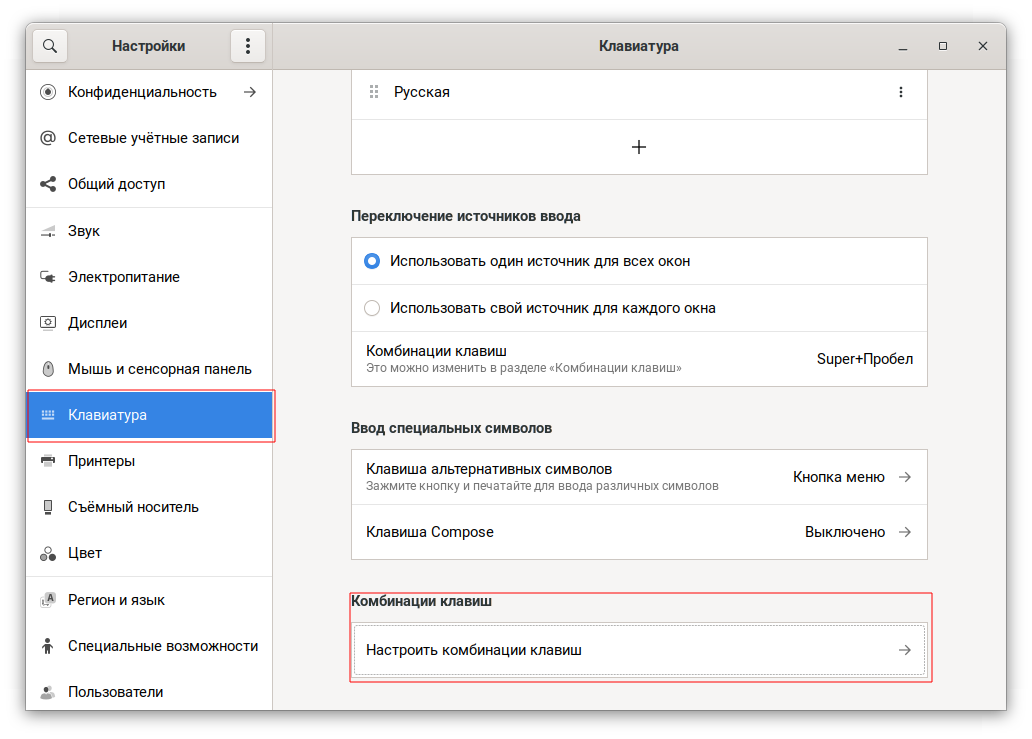The height and width of the screenshot is (739, 1032).
Task: Open the three-dot menu beside Настройки title
Action: click(247, 46)
